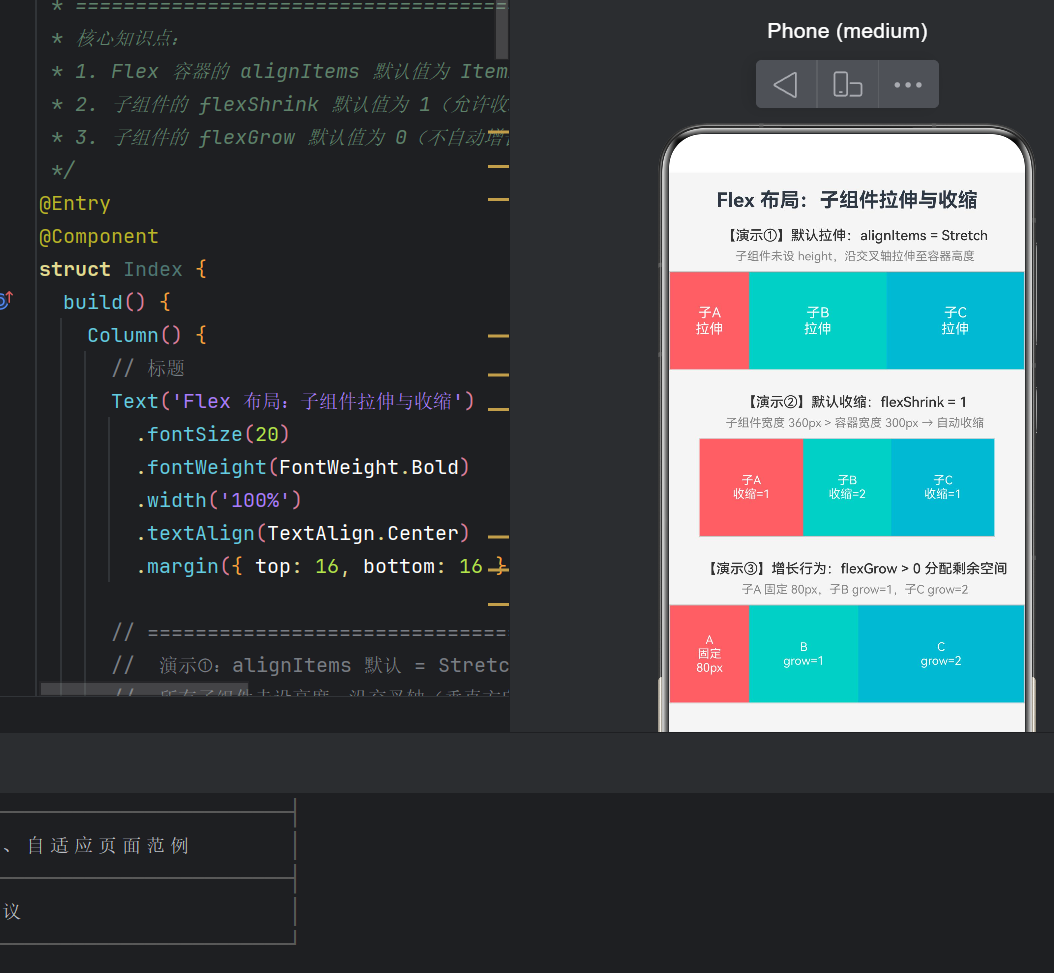1054x973 pixels.
Task: Click 'struct Index {' in the editor
Action: (x=123, y=269)
